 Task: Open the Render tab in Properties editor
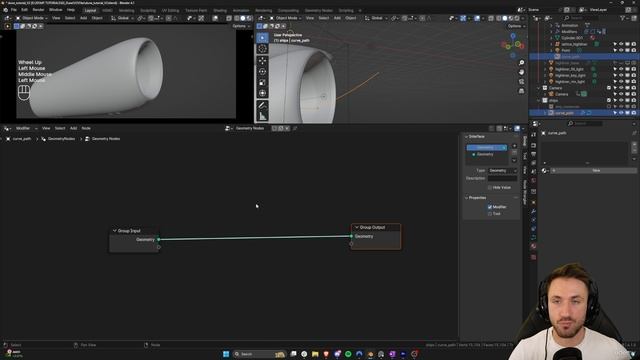click(x=533, y=145)
